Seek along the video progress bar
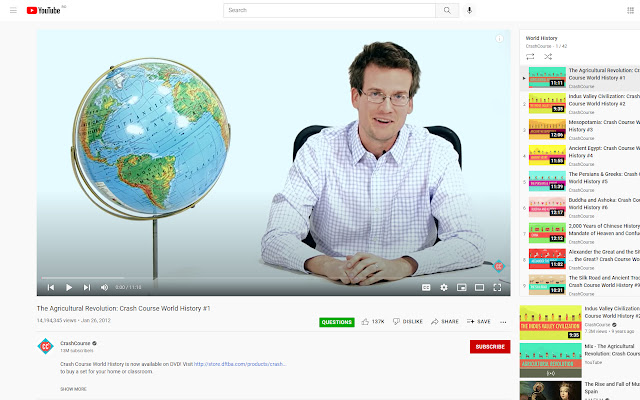The width and height of the screenshot is (640, 400). tap(273, 278)
